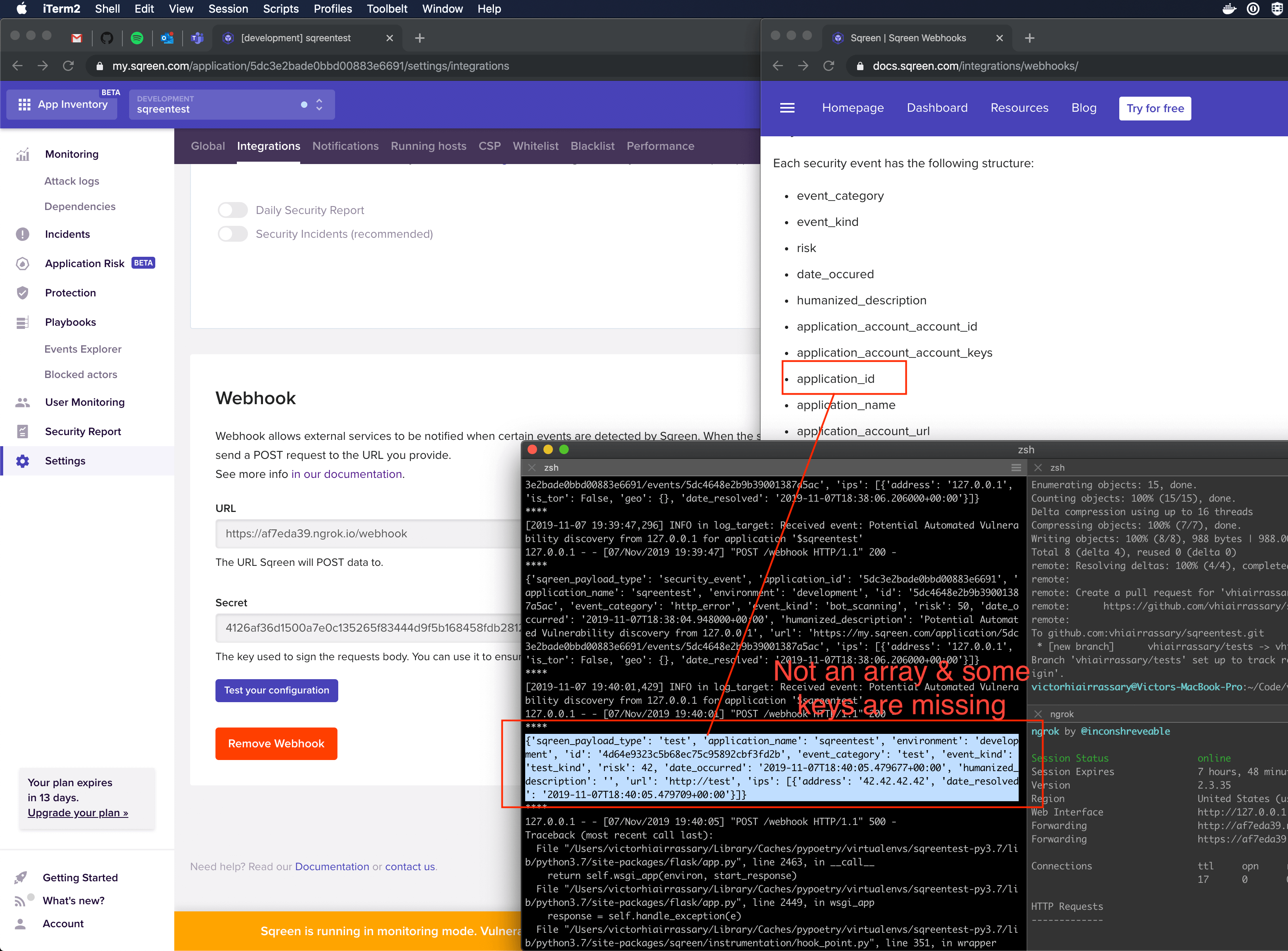Click the Test your configuration button
The width and height of the screenshot is (1288, 951).
pyautogui.click(x=276, y=690)
